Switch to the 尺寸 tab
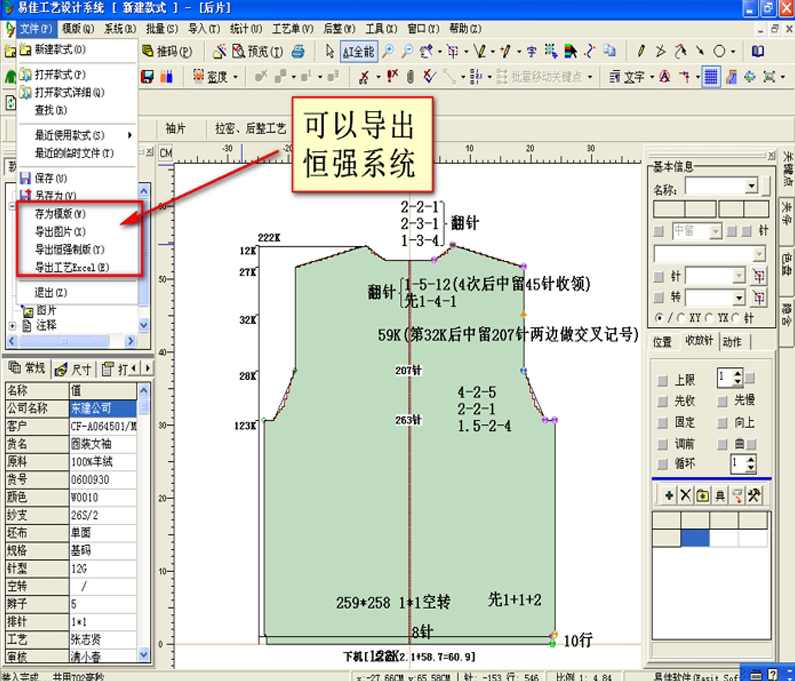Image resolution: width=795 pixels, height=681 pixels. 75,370
